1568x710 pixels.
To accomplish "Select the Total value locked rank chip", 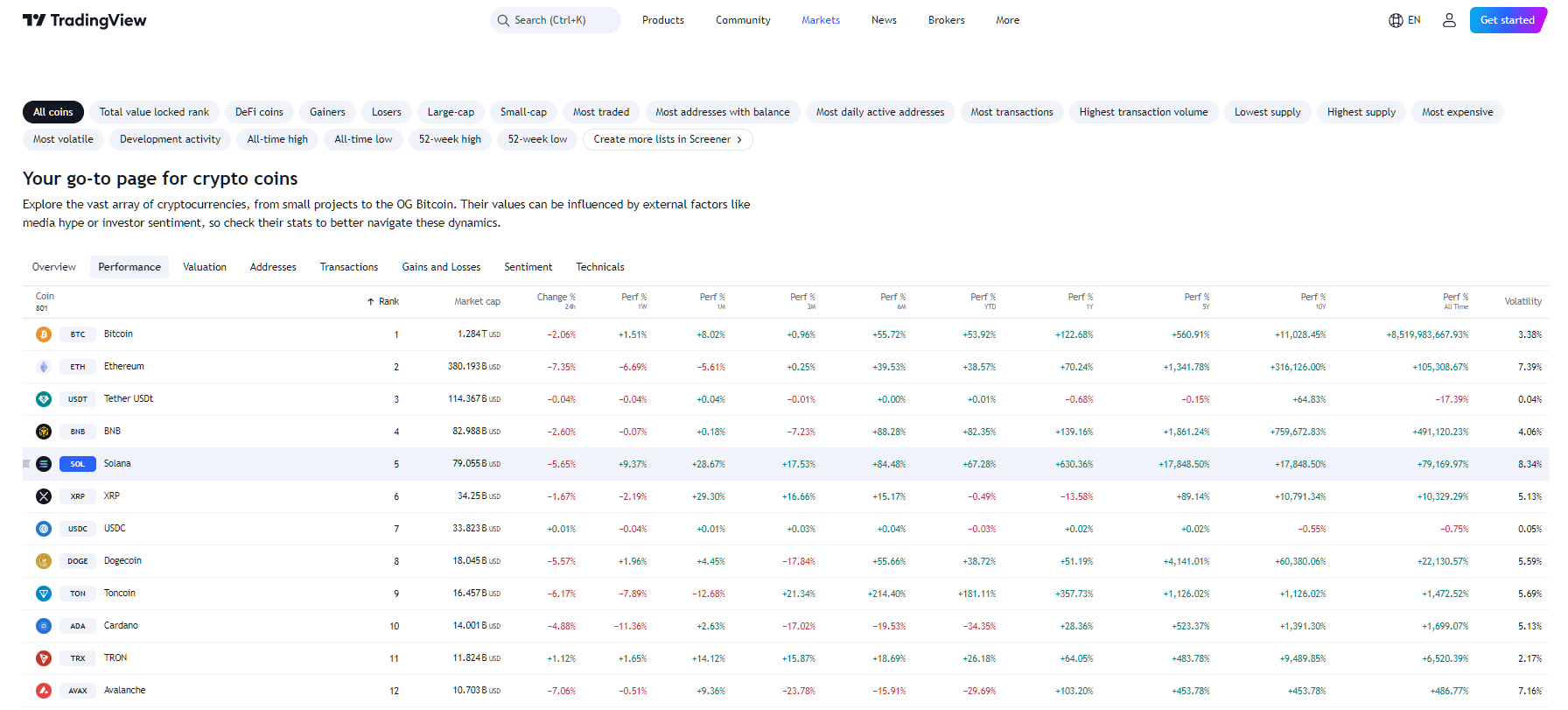I will tap(154, 112).
